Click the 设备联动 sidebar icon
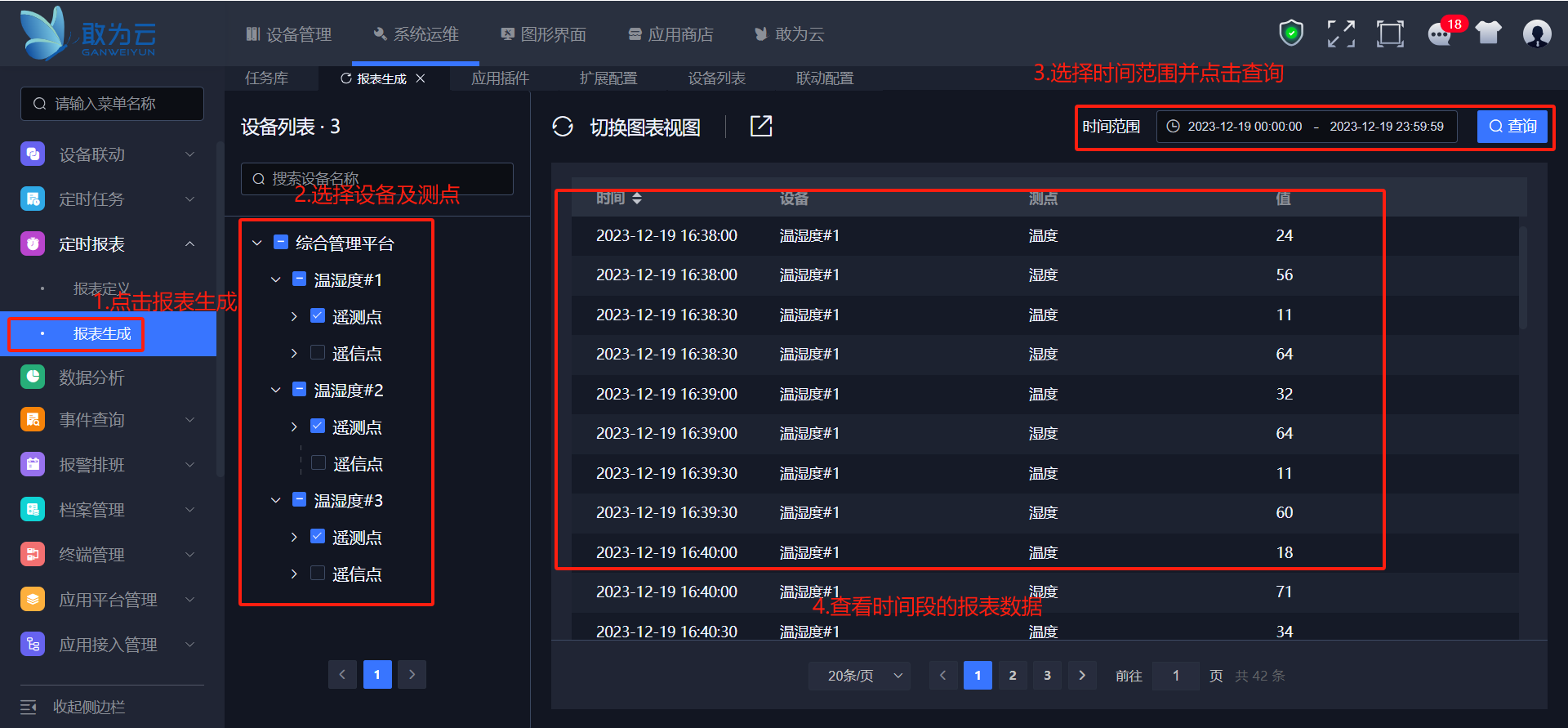 33,154
